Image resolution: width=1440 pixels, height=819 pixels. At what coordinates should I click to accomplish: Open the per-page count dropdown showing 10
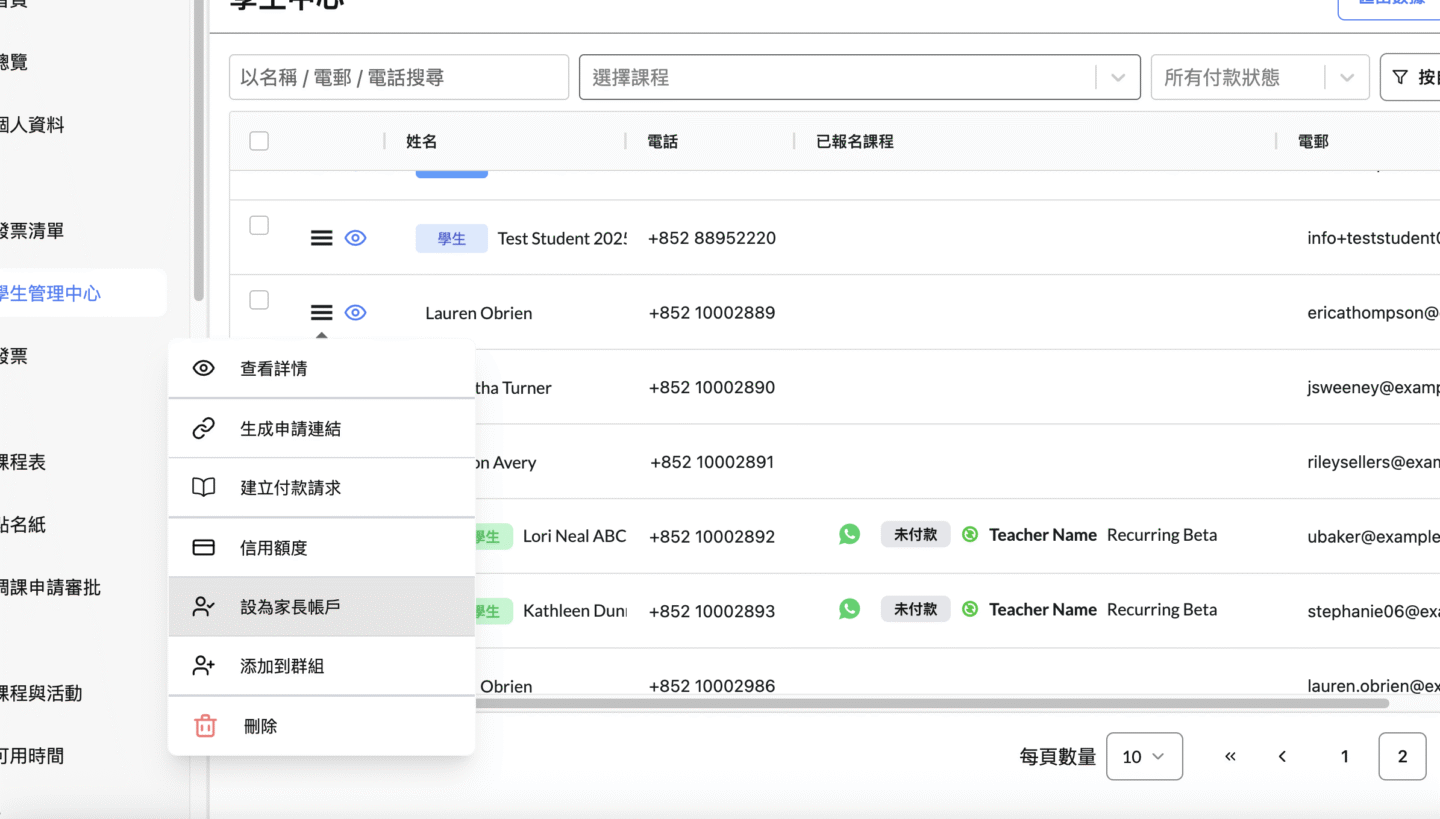(x=1144, y=757)
